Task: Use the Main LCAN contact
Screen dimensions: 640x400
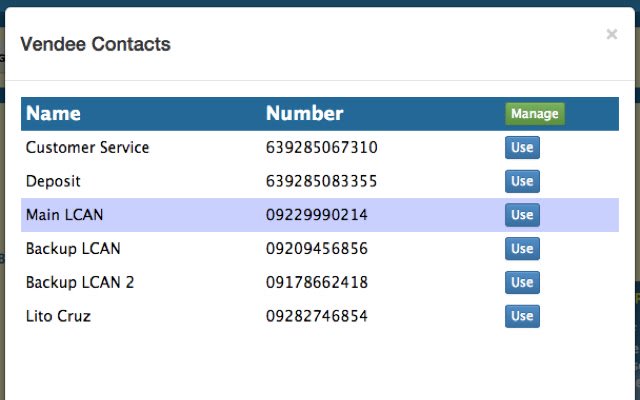Action: [522, 215]
